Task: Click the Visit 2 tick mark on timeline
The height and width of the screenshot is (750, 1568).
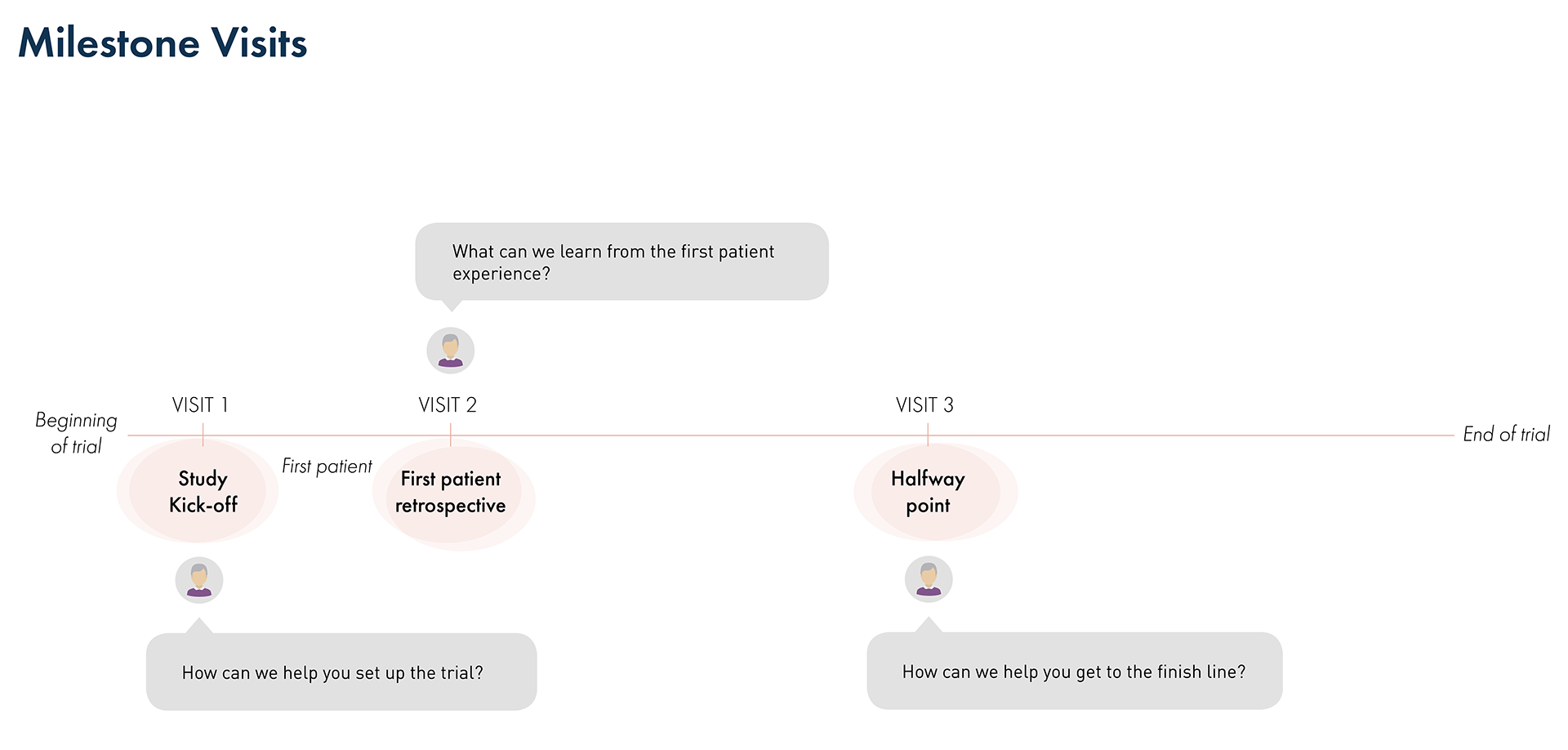Action: (451, 435)
